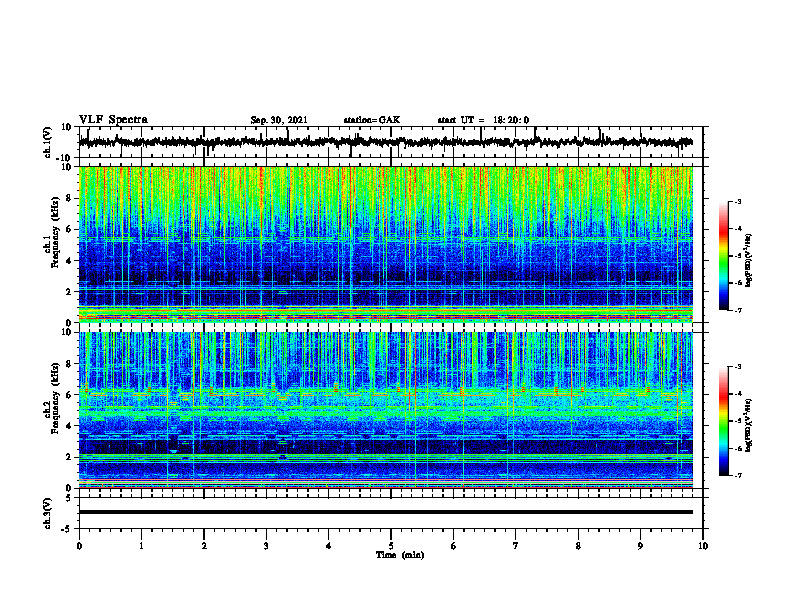Click the ch.2 spectrogram colorbar
The width and height of the screenshot is (792, 612).
point(724,421)
